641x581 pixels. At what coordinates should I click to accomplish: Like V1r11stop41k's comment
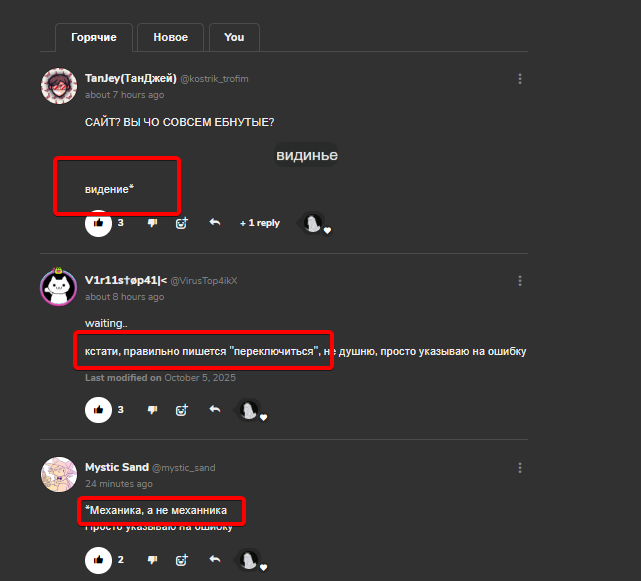[x=98, y=410]
